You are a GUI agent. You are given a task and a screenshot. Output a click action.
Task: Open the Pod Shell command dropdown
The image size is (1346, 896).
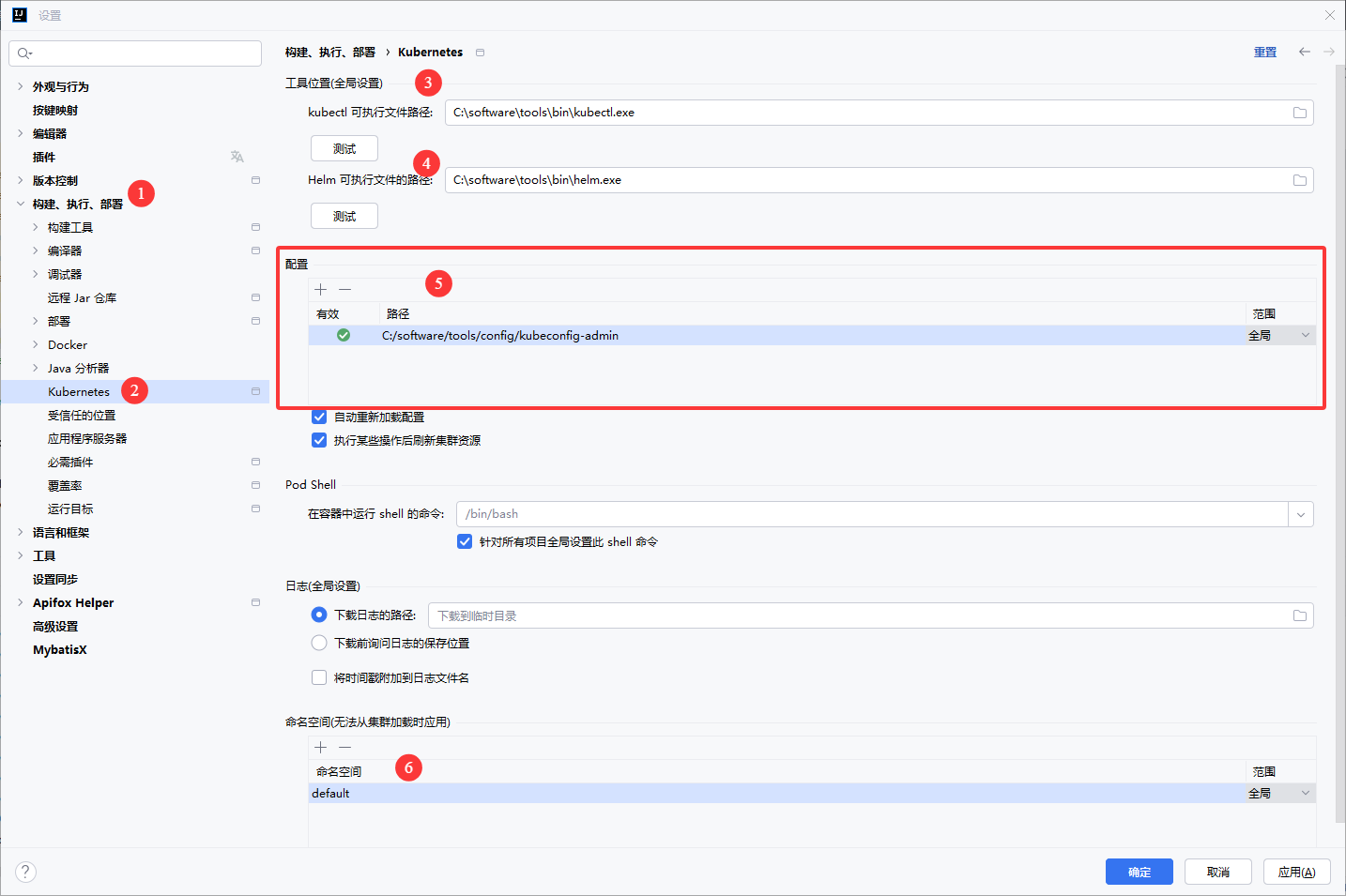point(1300,514)
